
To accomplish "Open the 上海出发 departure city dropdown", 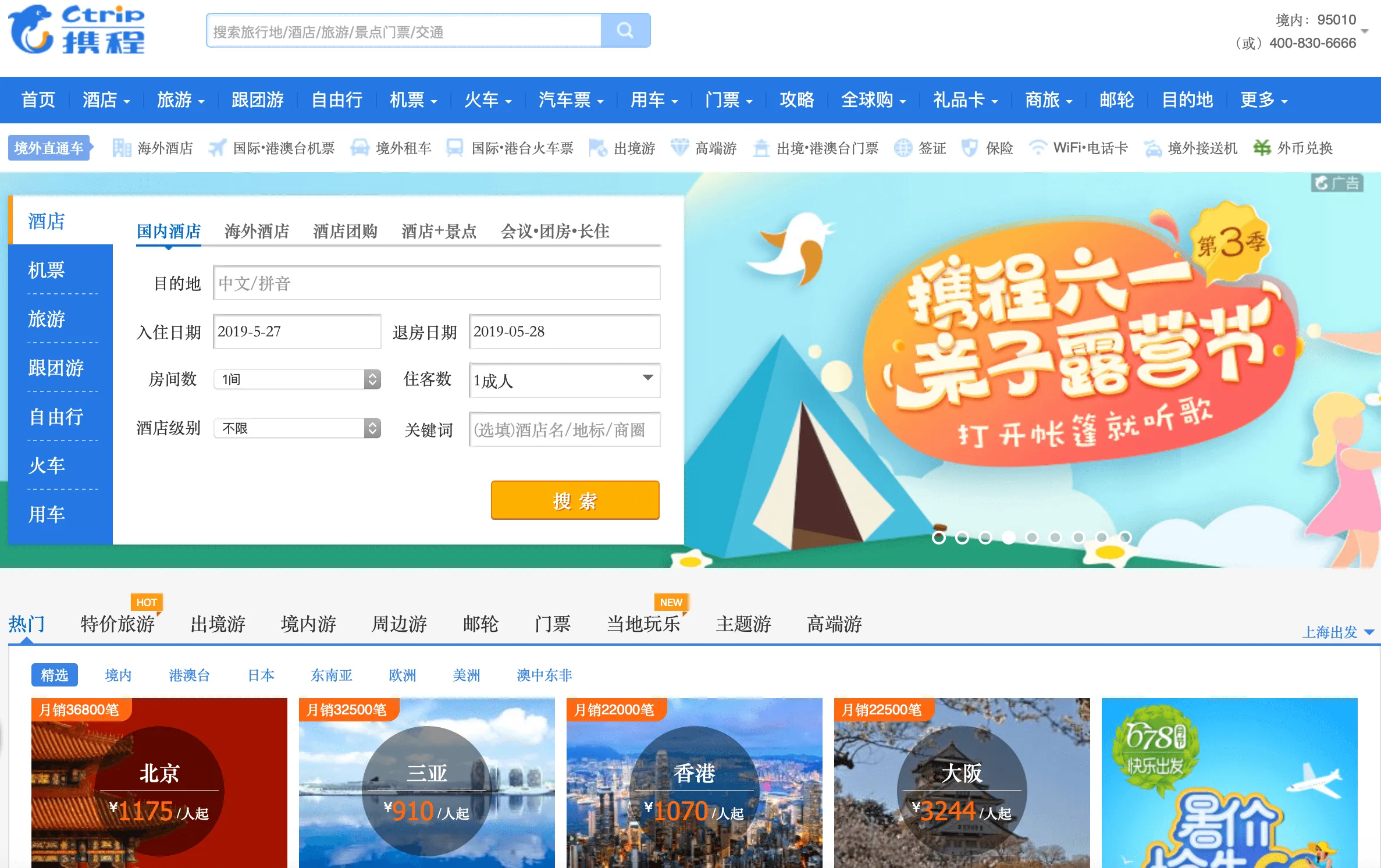I will coord(1338,632).
